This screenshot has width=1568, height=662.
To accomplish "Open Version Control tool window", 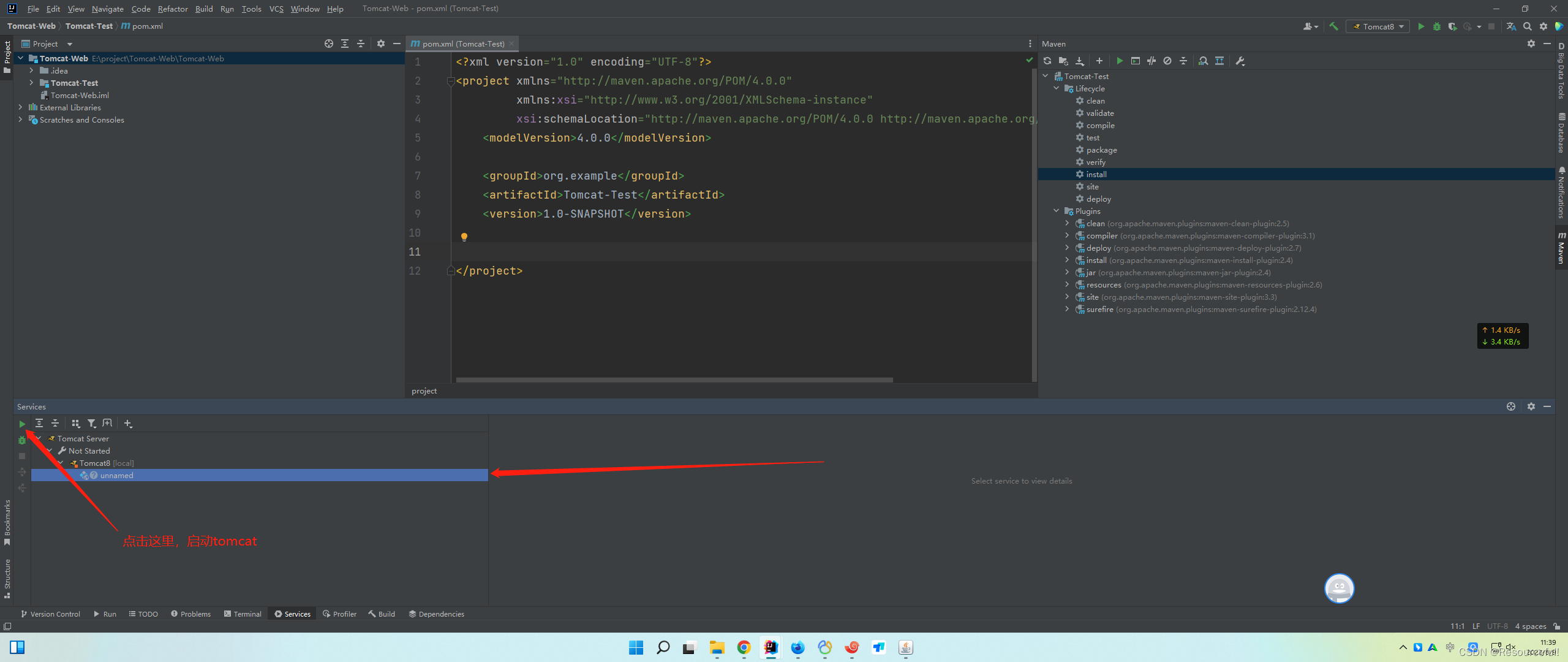I will pos(50,614).
